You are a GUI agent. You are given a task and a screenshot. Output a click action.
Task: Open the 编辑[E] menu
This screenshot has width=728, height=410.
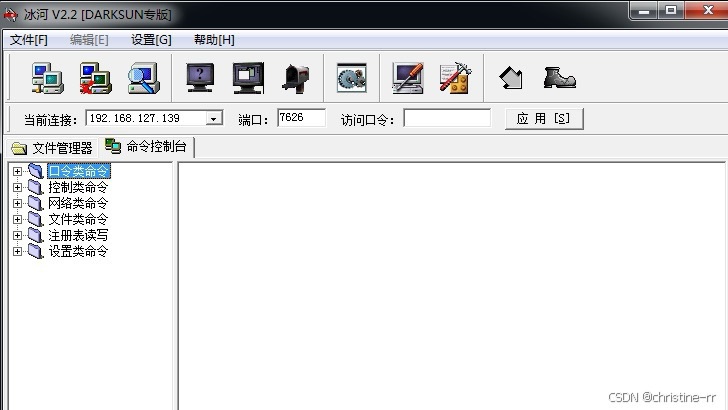[89, 40]
